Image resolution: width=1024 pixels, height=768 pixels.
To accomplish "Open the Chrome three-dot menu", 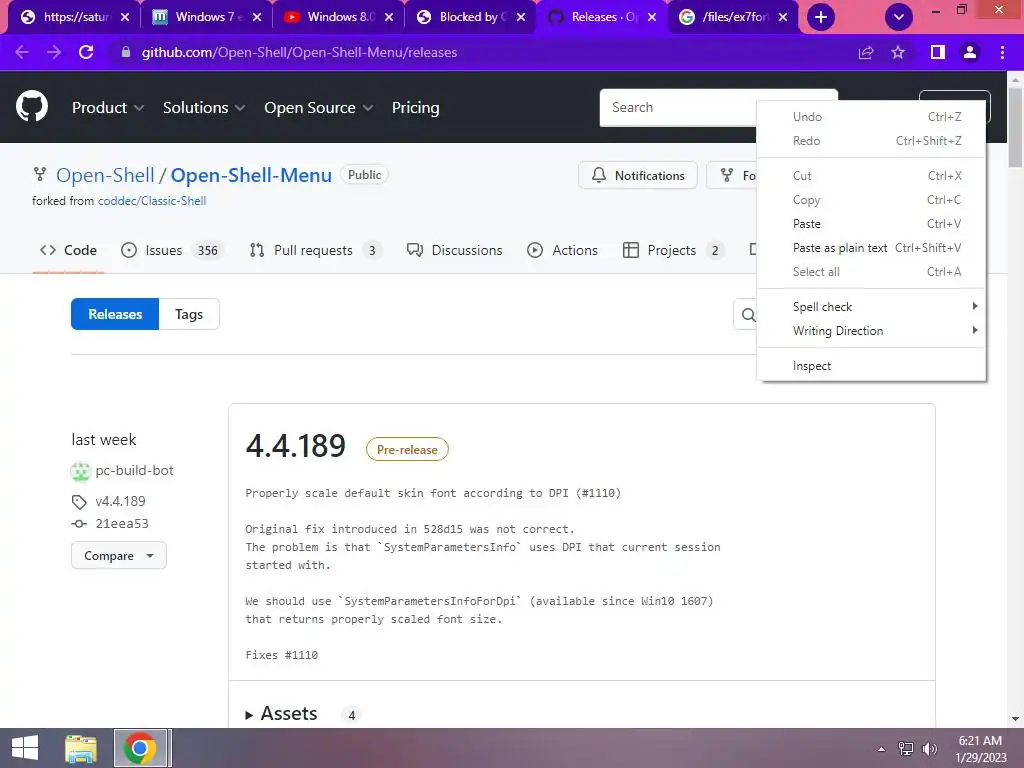I will tap(1002, 52).
